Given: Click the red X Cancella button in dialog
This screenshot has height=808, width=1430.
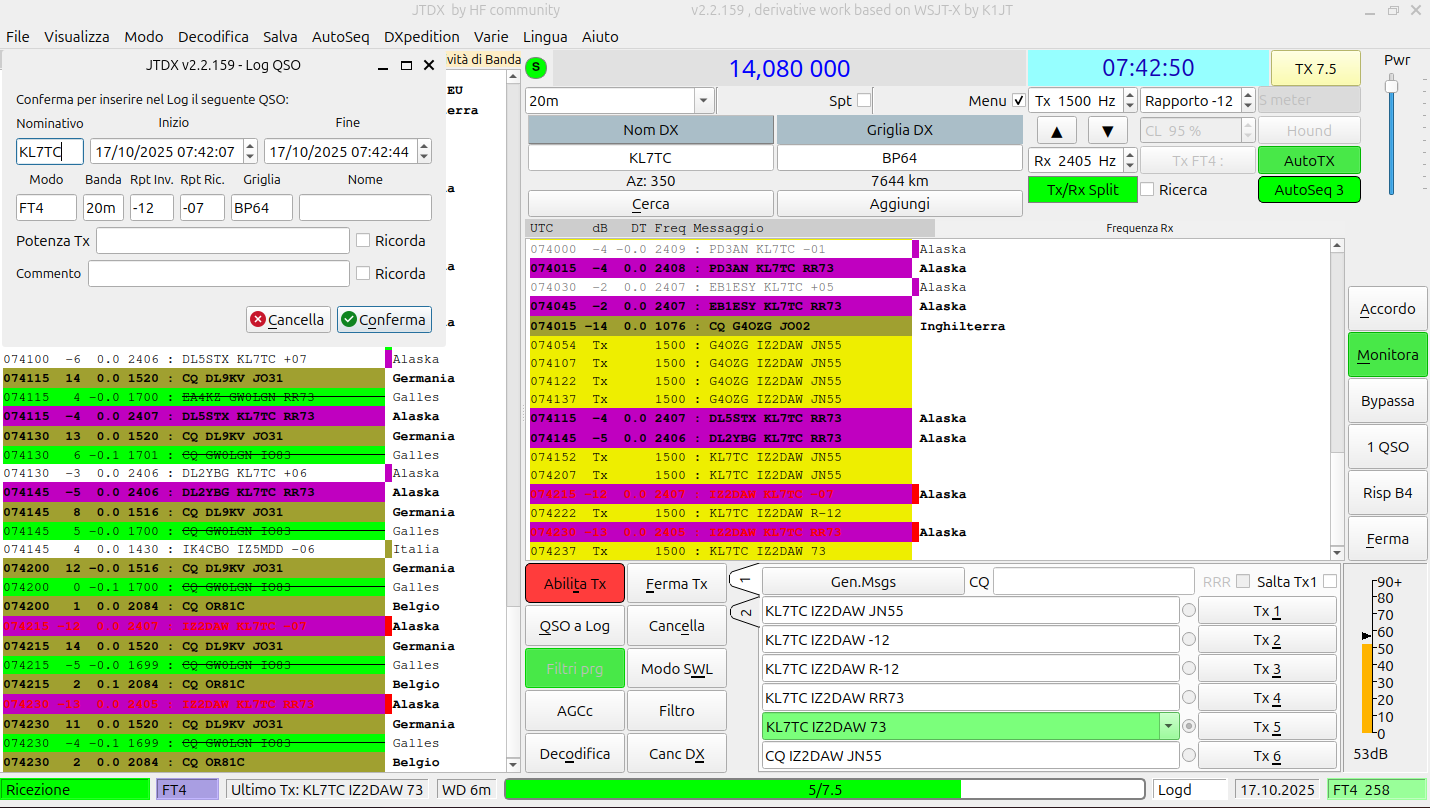Looking at the screenshot, I should [x=288, y=319].
